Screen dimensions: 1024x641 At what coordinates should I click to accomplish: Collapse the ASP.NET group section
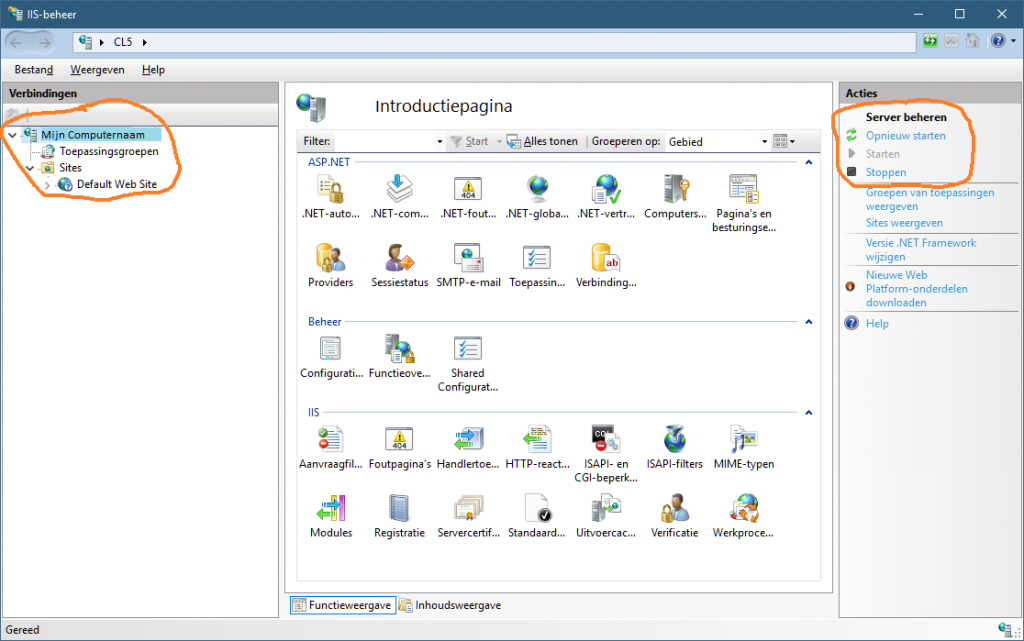coord(808,161)
